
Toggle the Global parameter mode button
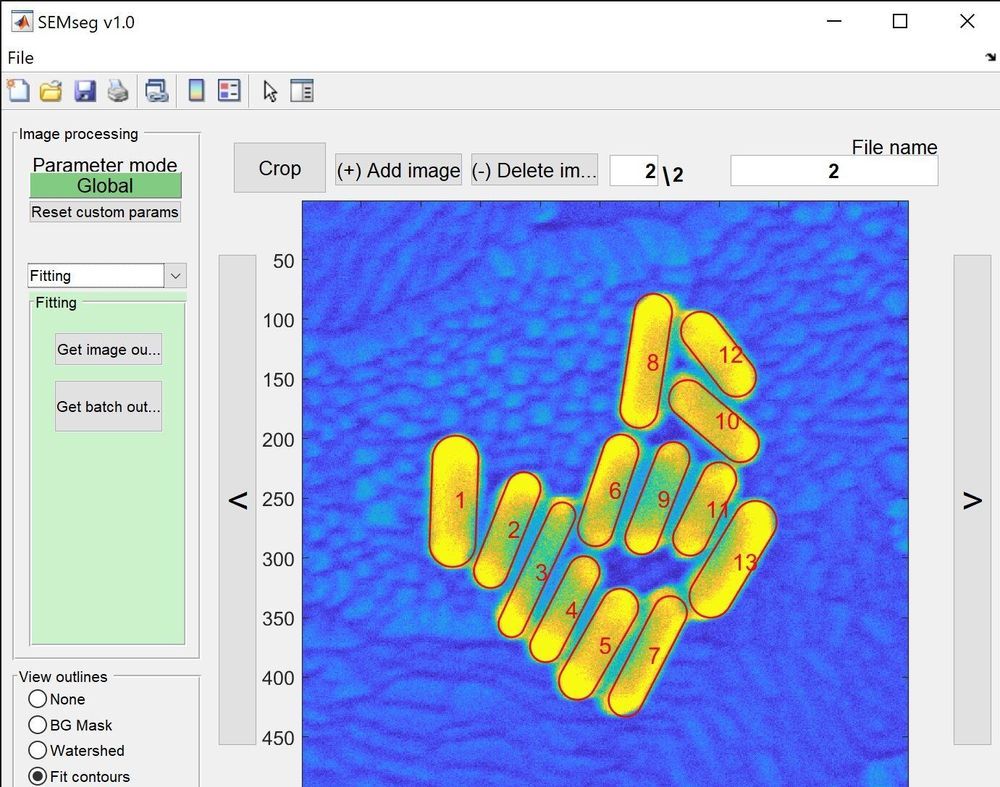pos(105,186)
